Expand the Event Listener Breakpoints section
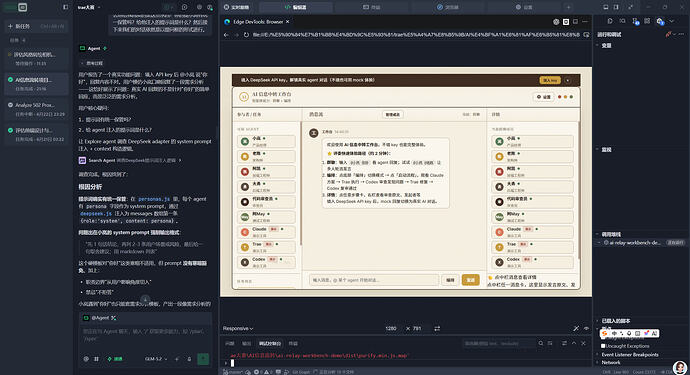This screenshot has height=375, width=690. [x=630, y=354]
